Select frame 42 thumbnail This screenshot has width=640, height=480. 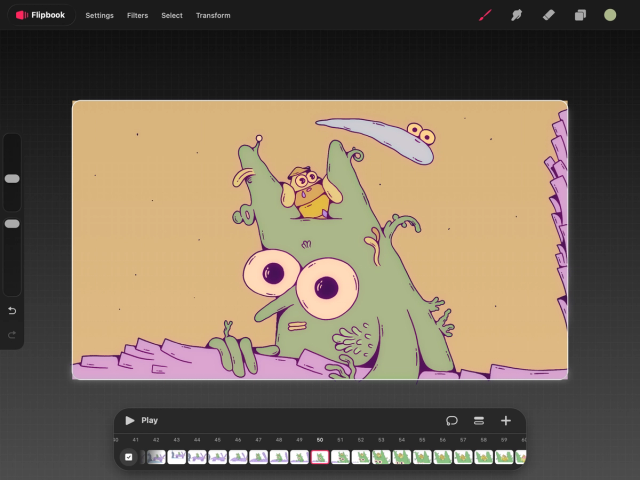point(156,457)
